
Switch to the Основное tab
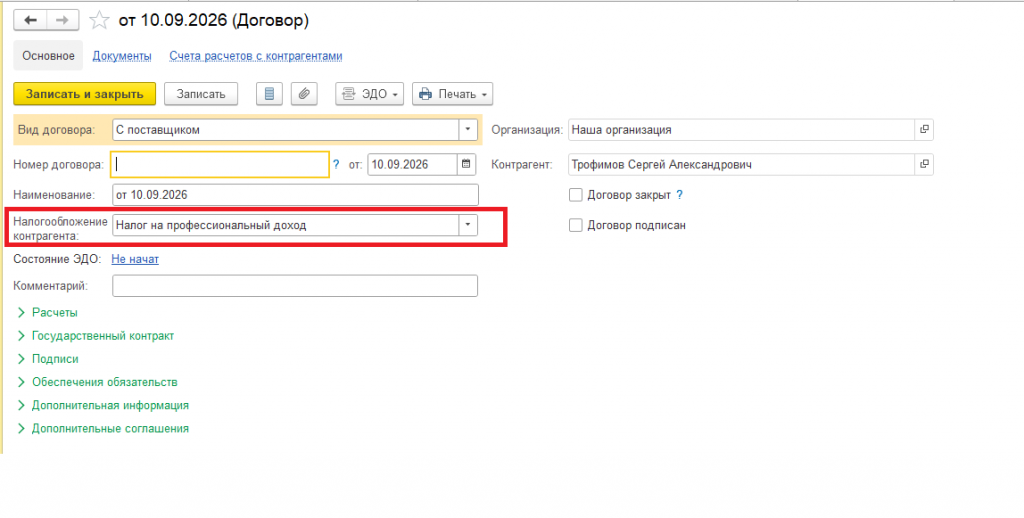48,56
